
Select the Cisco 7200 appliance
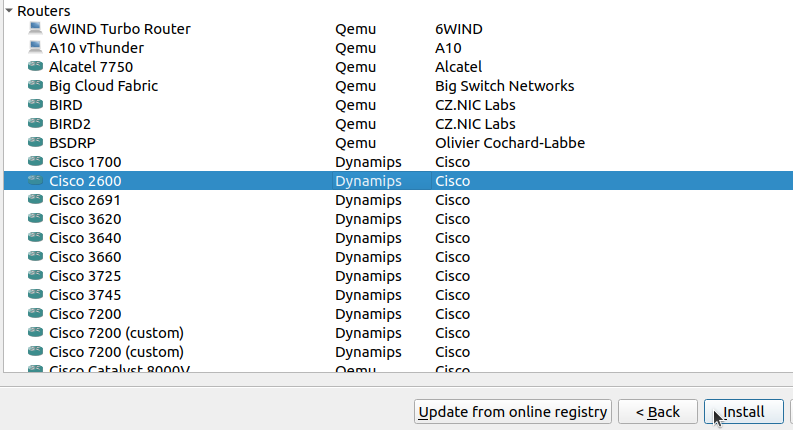click(x=85, y=314)
